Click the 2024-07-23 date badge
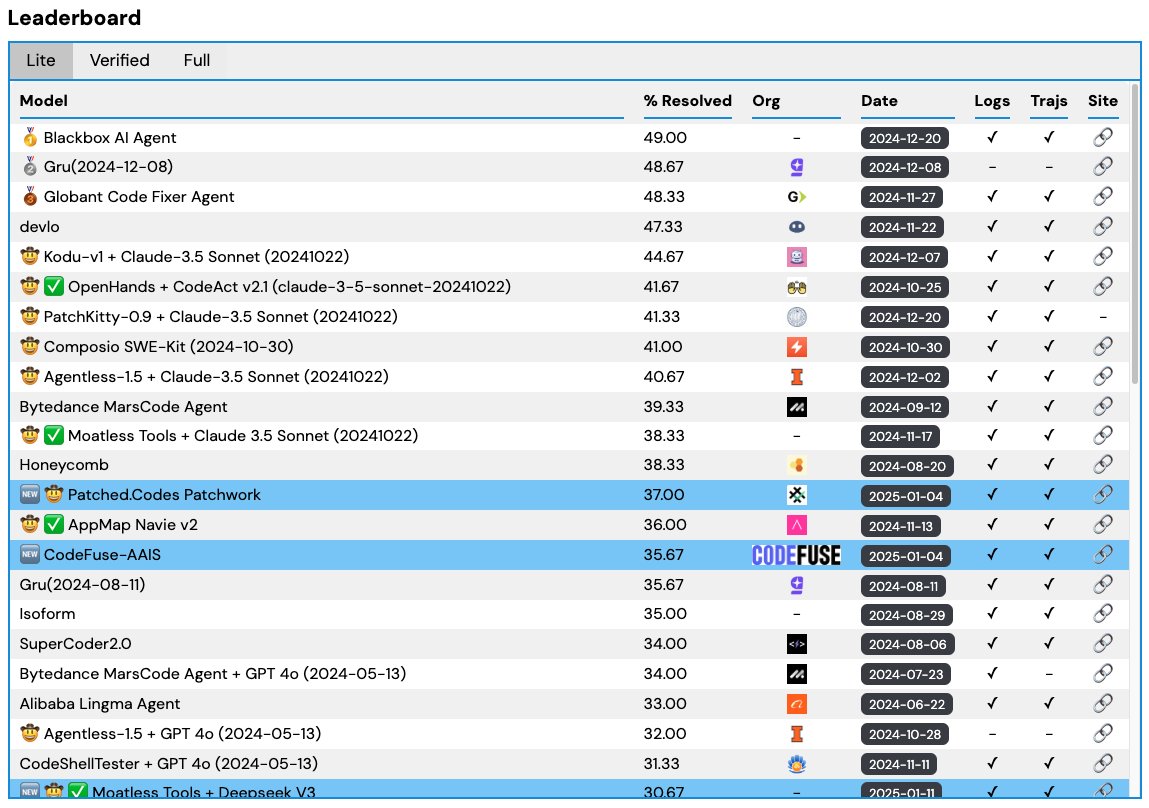Screen dimensions: 1149x808 pos(905,674)
